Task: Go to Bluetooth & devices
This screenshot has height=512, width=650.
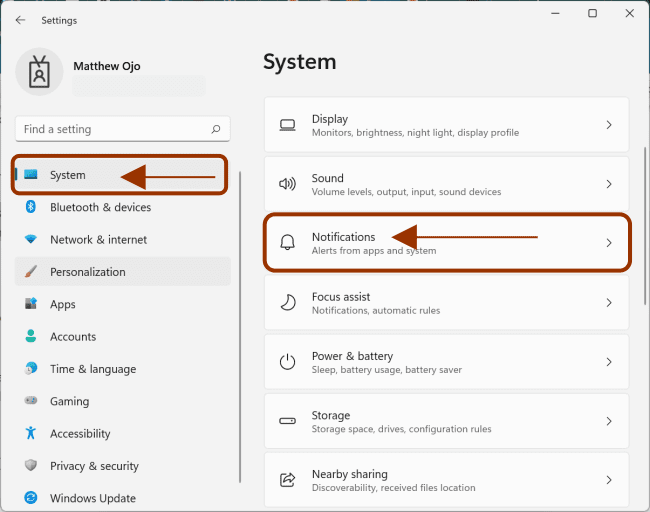Action: pos(123,207)
